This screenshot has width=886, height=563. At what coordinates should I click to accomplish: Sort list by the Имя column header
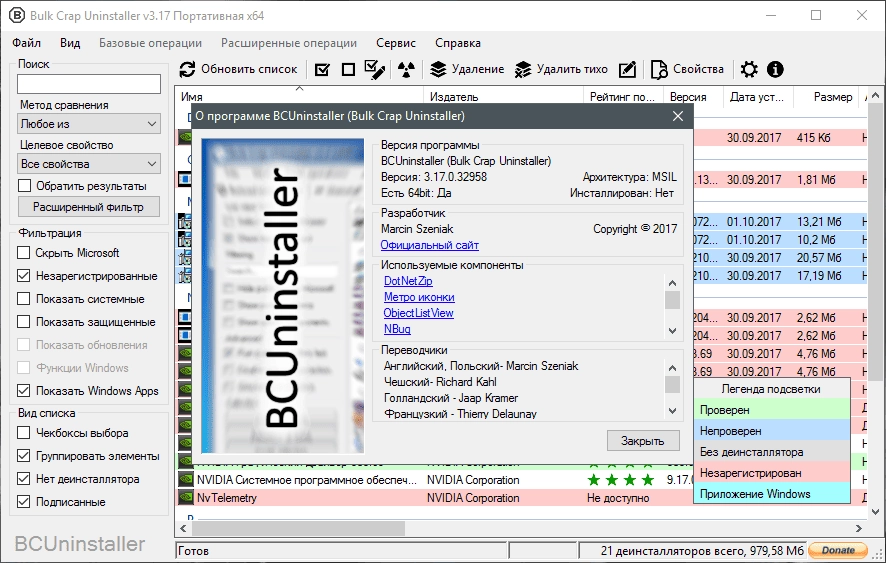(x=299, y=96)
